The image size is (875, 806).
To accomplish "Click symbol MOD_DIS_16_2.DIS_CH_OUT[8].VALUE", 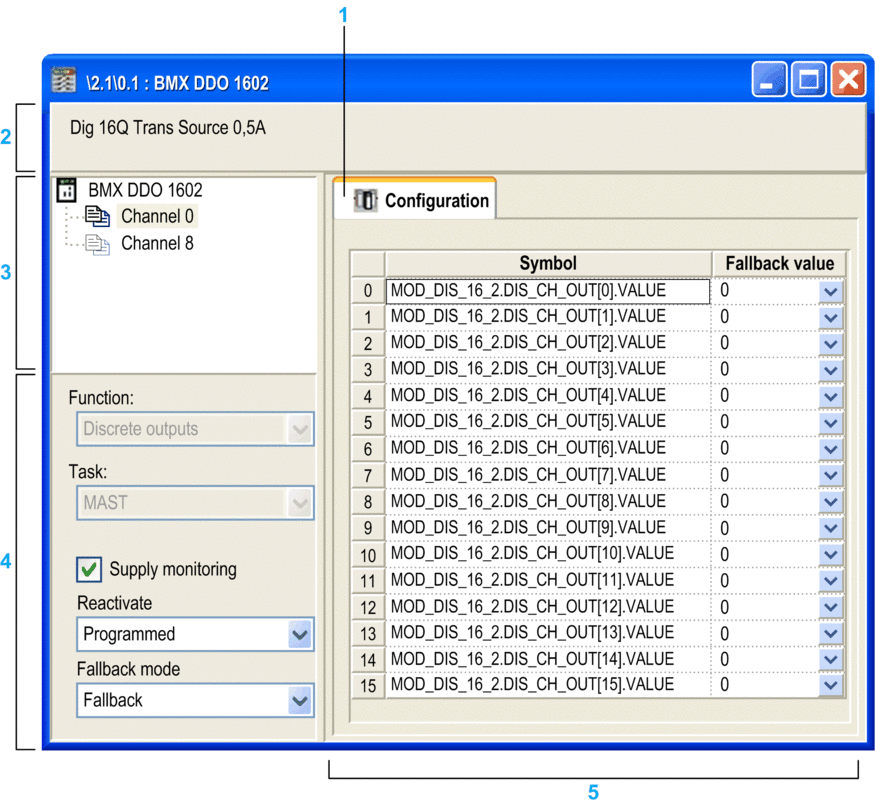I will click(528, 501).
